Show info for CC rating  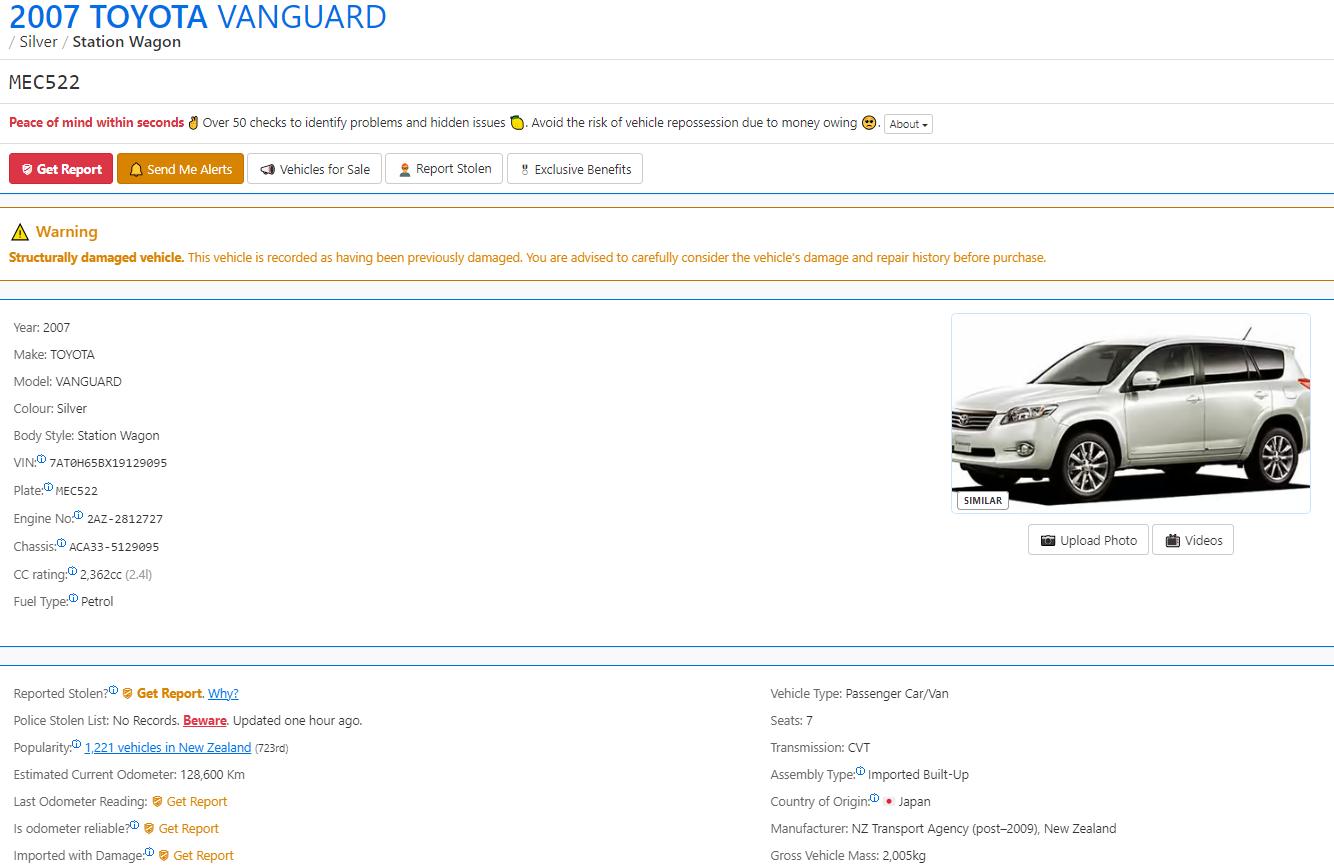[72, 571]
